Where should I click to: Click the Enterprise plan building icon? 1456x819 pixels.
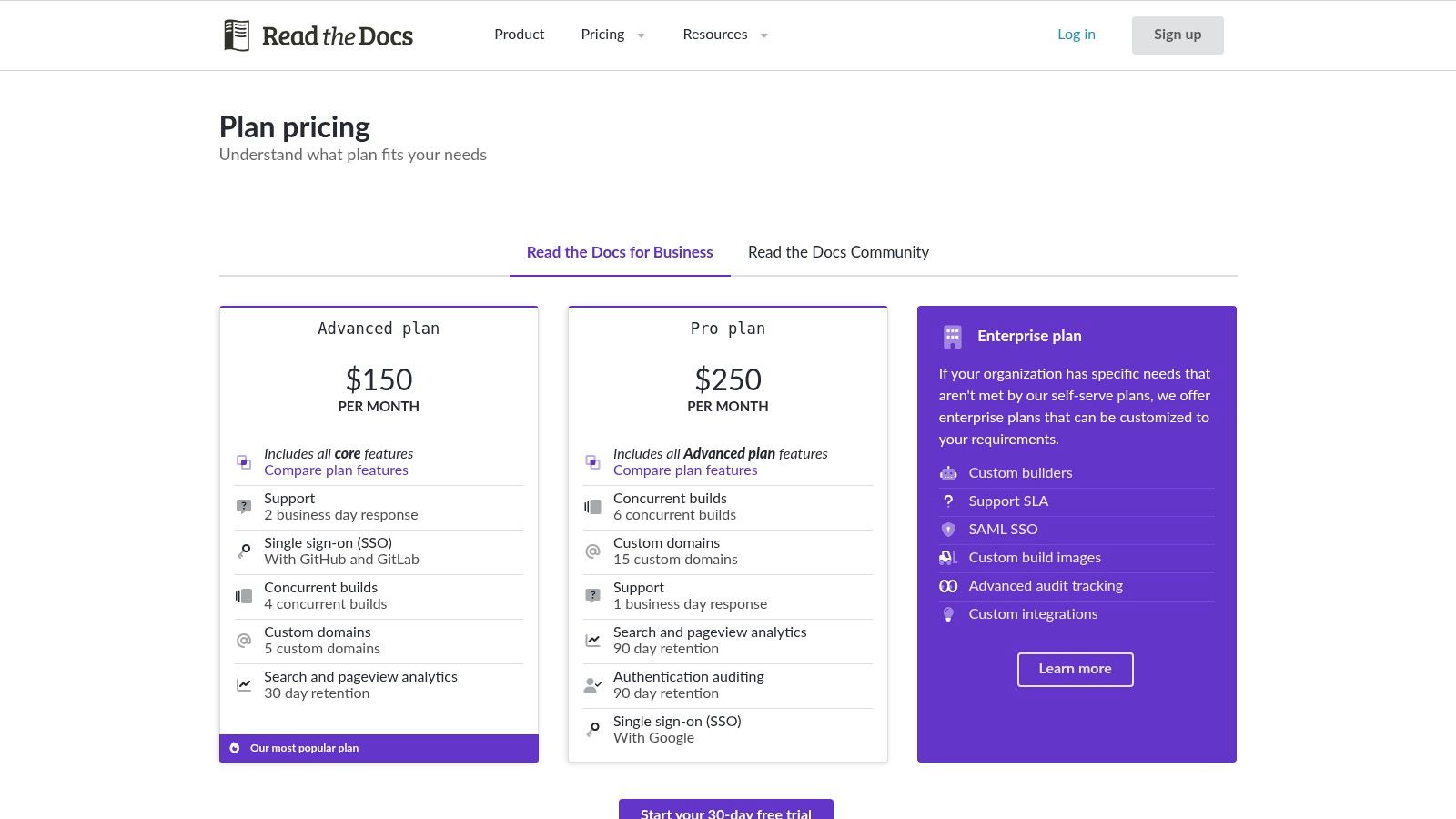pyautogui.click(x=952, y=337)
